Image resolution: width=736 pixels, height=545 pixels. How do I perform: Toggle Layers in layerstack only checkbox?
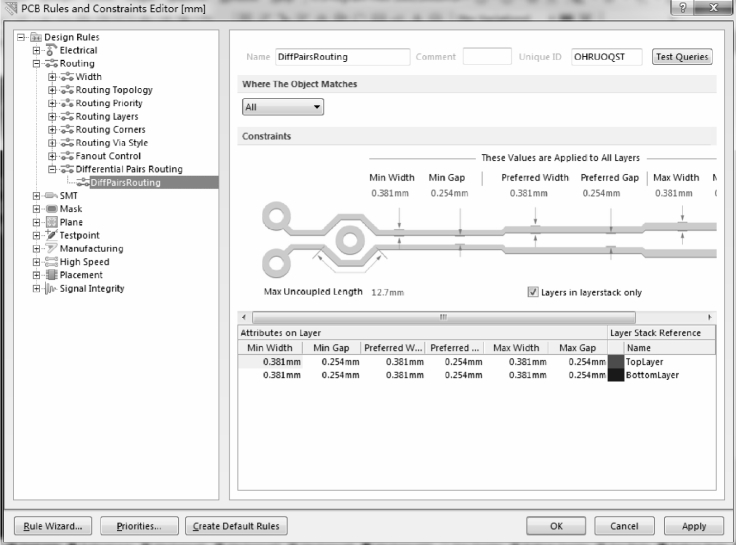click(533, 293)
